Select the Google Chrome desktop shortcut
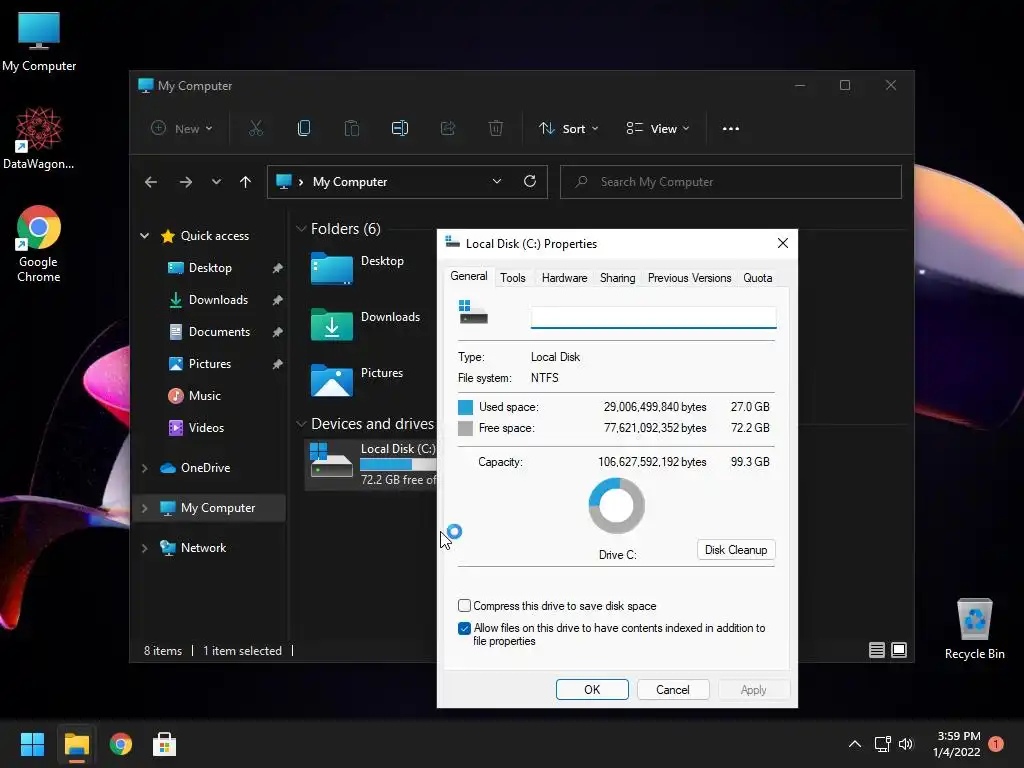 [x=39, y=244]
